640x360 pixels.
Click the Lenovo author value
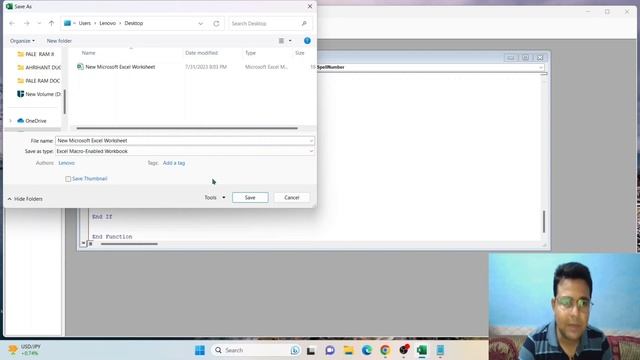pos(67,163)
